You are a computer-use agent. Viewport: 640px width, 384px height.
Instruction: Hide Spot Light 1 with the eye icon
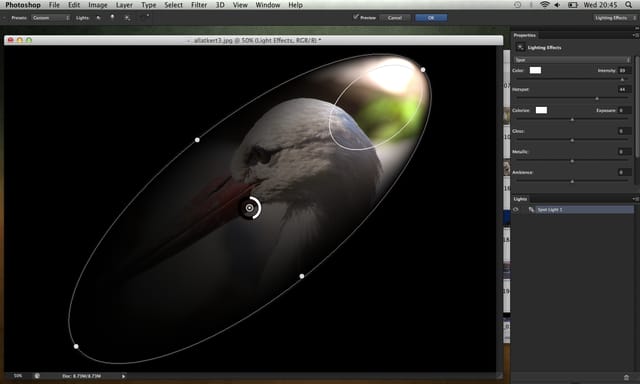[x=516, y=209]
